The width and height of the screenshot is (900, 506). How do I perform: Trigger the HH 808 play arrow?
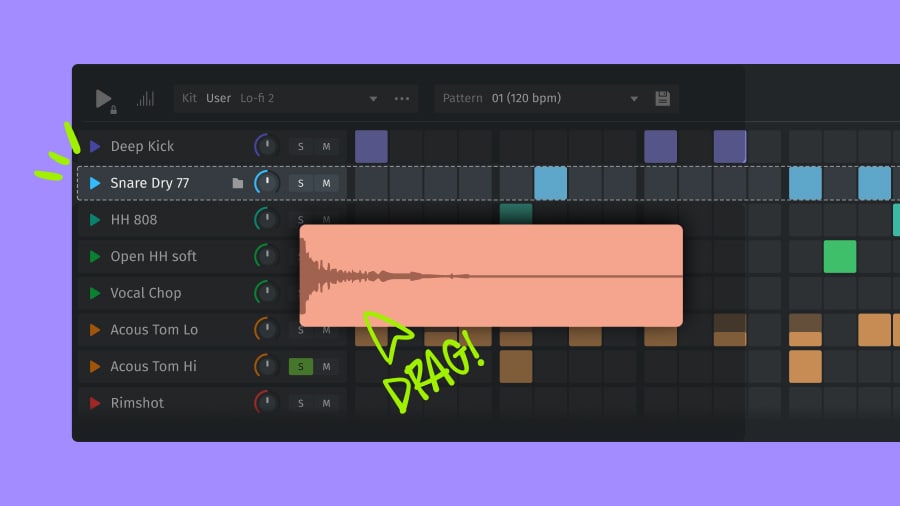click(95, 220)
